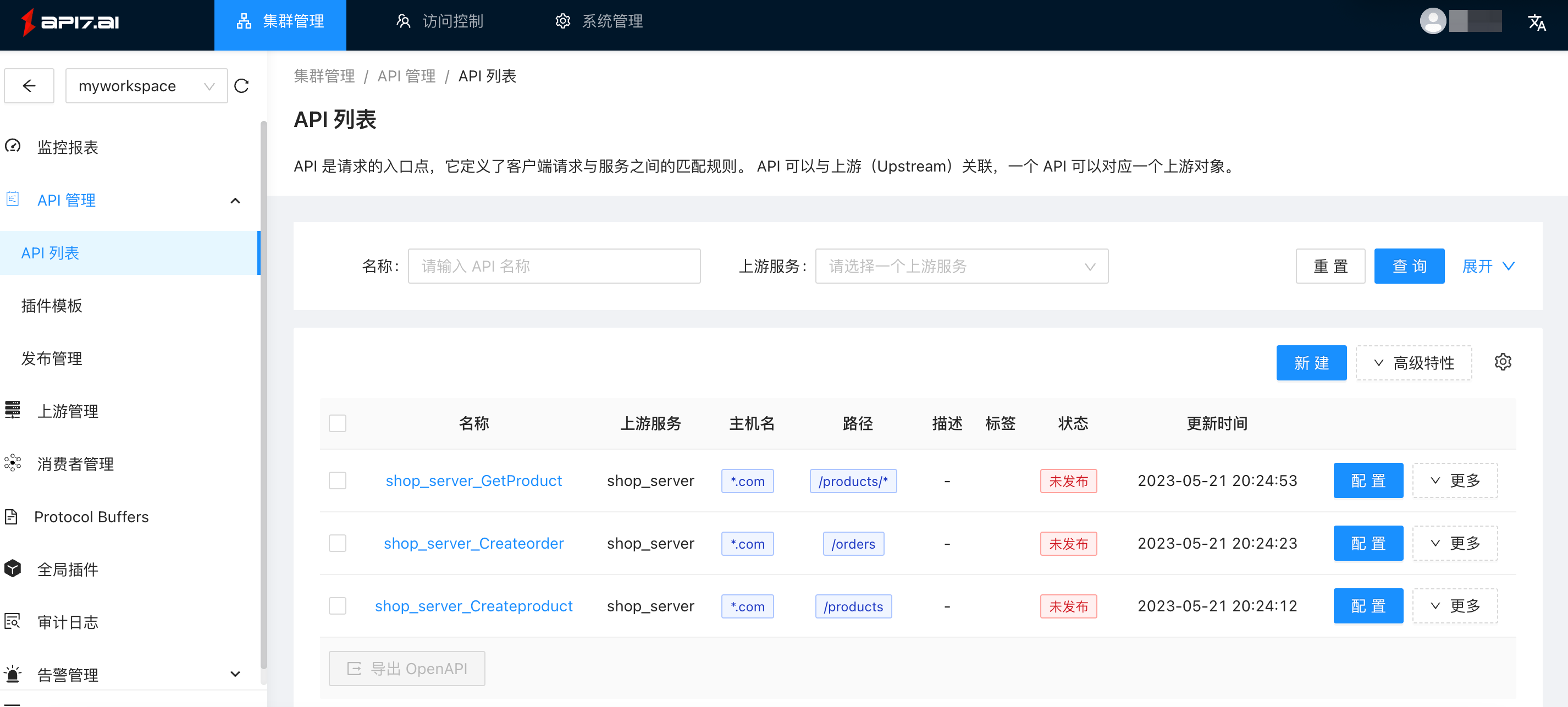Click the /products/* path tag
Viewport: 1568px width, 707px height.
pos(853,481)
